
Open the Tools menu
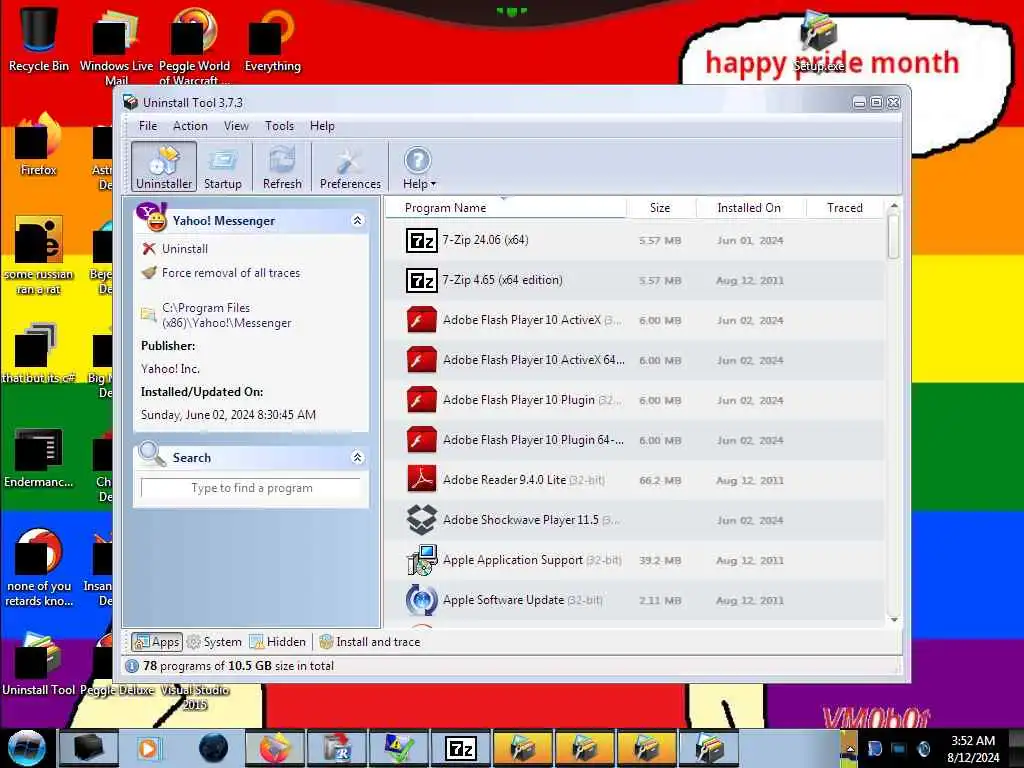(279, 126)
